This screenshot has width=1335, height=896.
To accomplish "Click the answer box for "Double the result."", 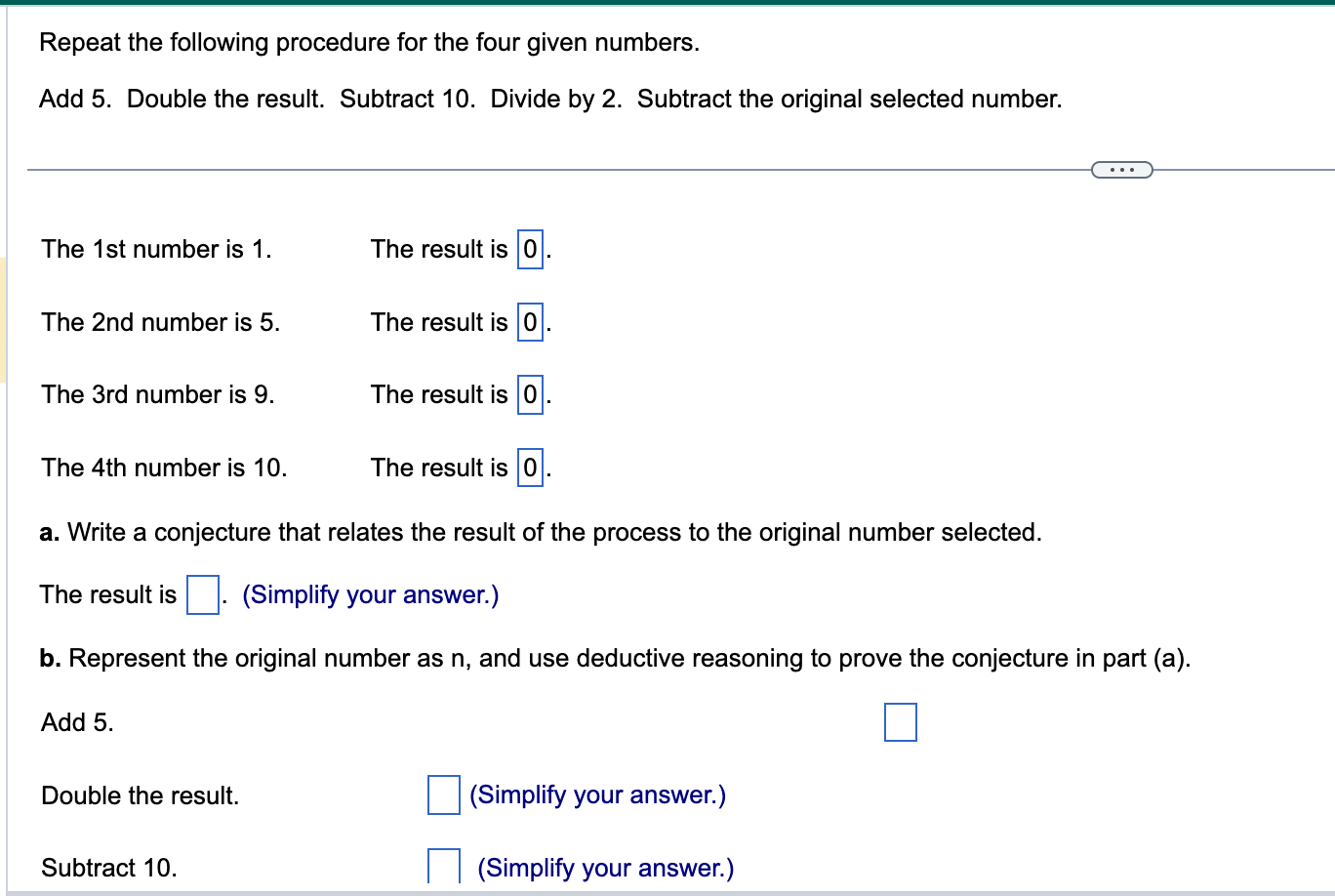I will [443, 795].
